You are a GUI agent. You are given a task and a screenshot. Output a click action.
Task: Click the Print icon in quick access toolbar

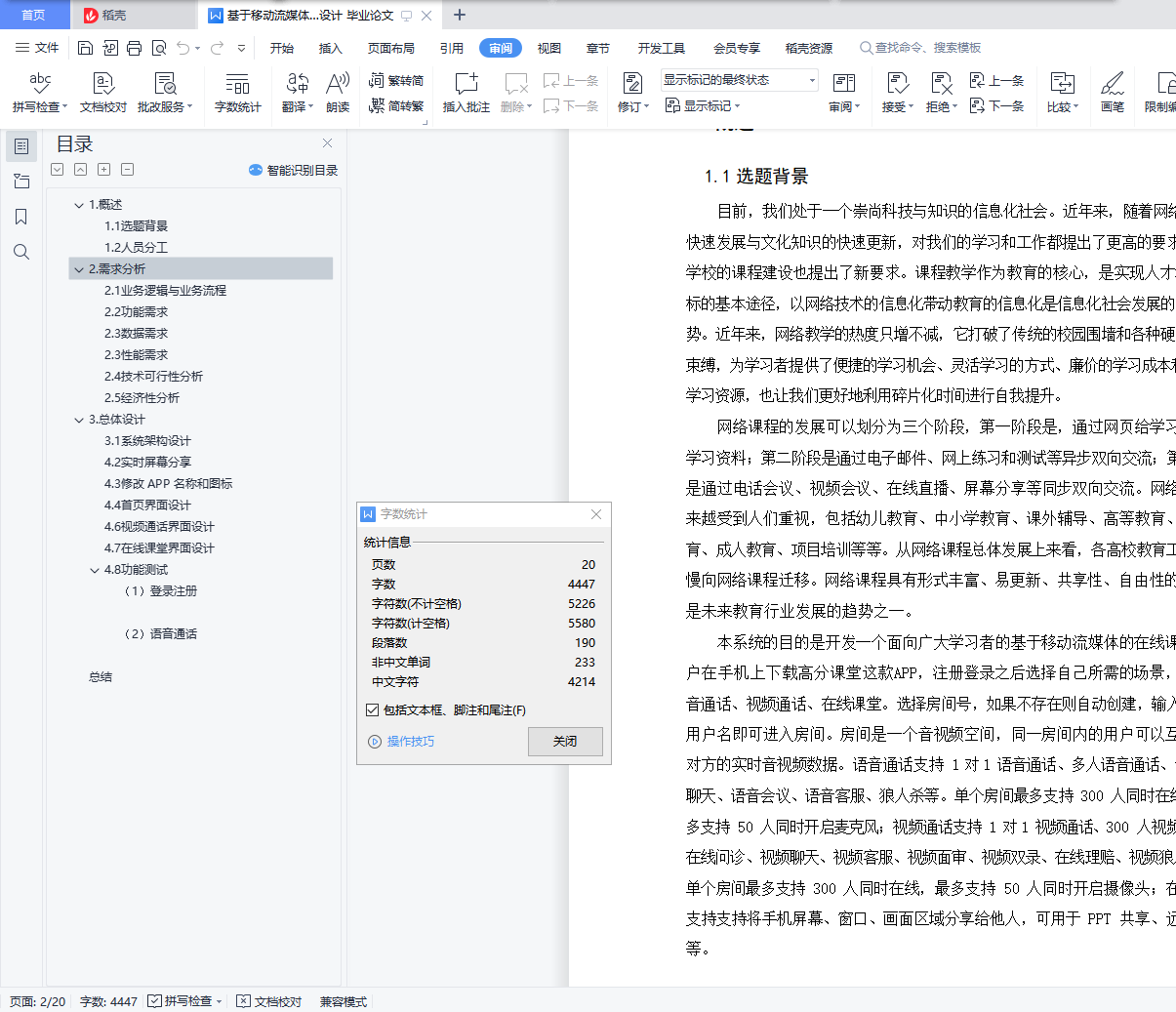pos(135,48)
